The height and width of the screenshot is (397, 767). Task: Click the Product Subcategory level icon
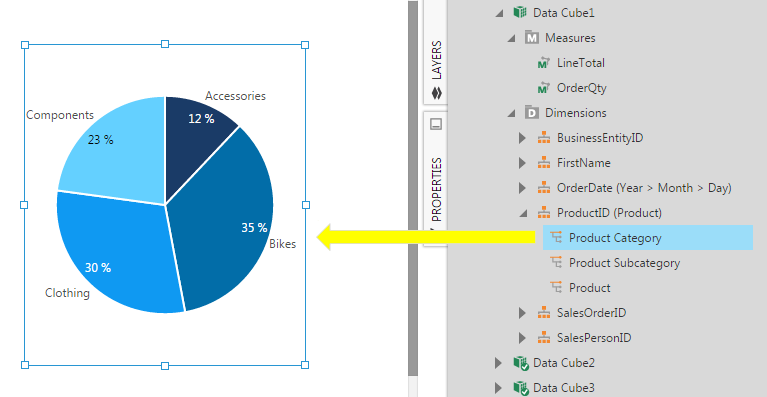[556, 263]
